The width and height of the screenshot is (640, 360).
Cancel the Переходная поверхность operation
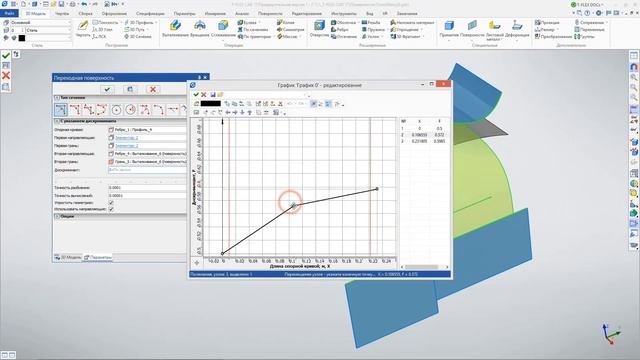tap(153, 89)
